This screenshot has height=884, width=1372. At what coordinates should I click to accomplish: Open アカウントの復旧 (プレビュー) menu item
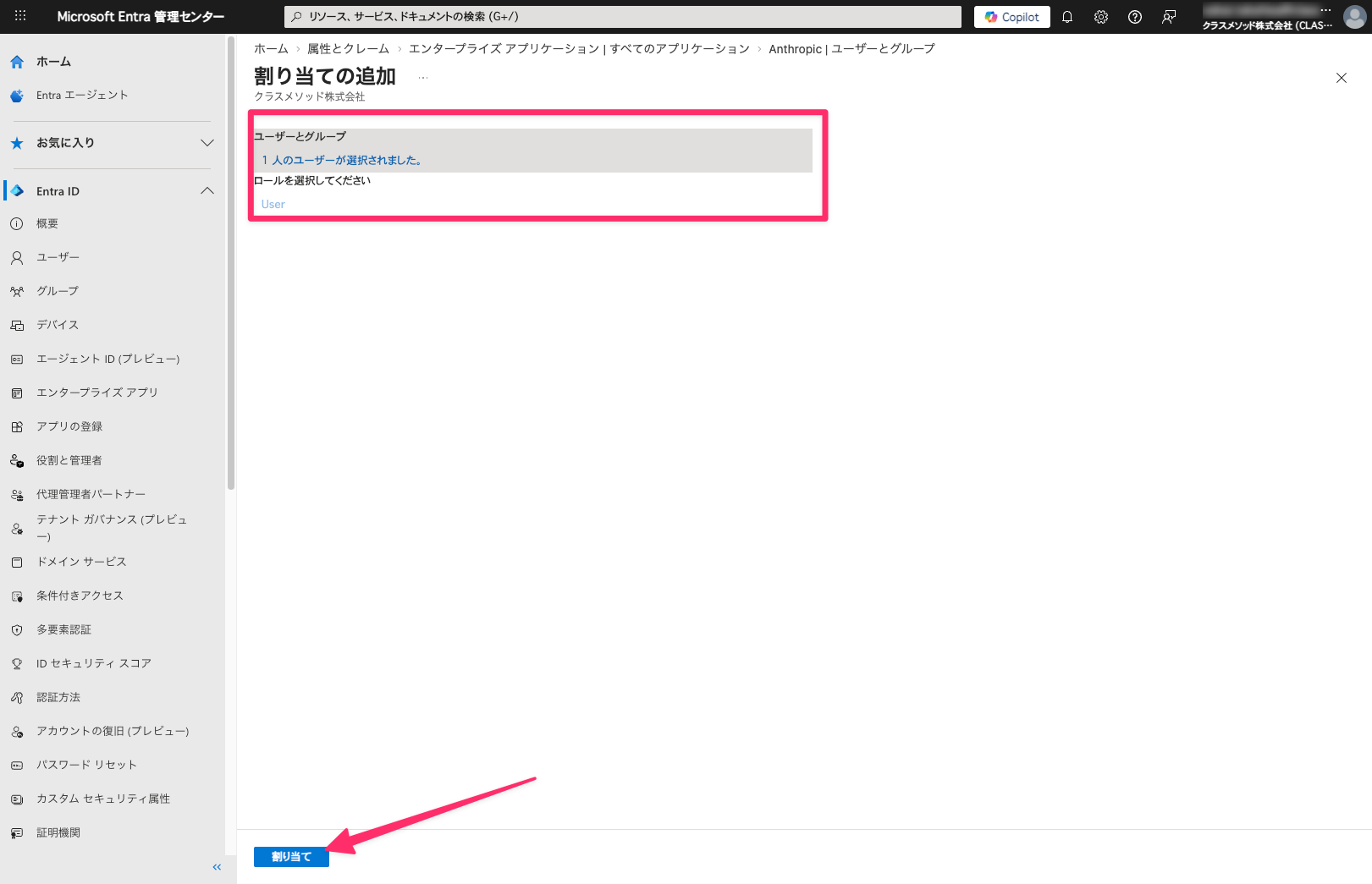pos(113,731)
